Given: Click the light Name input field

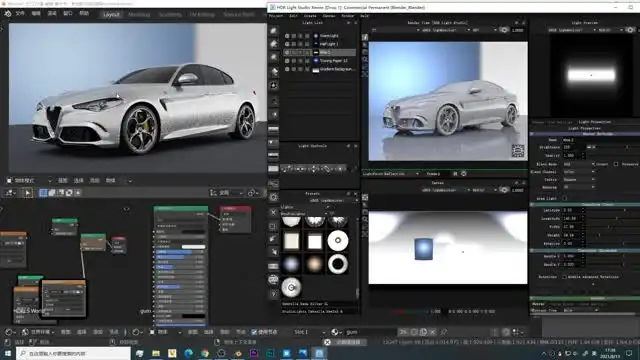Looking at the screenshot, I should [600, 140].
